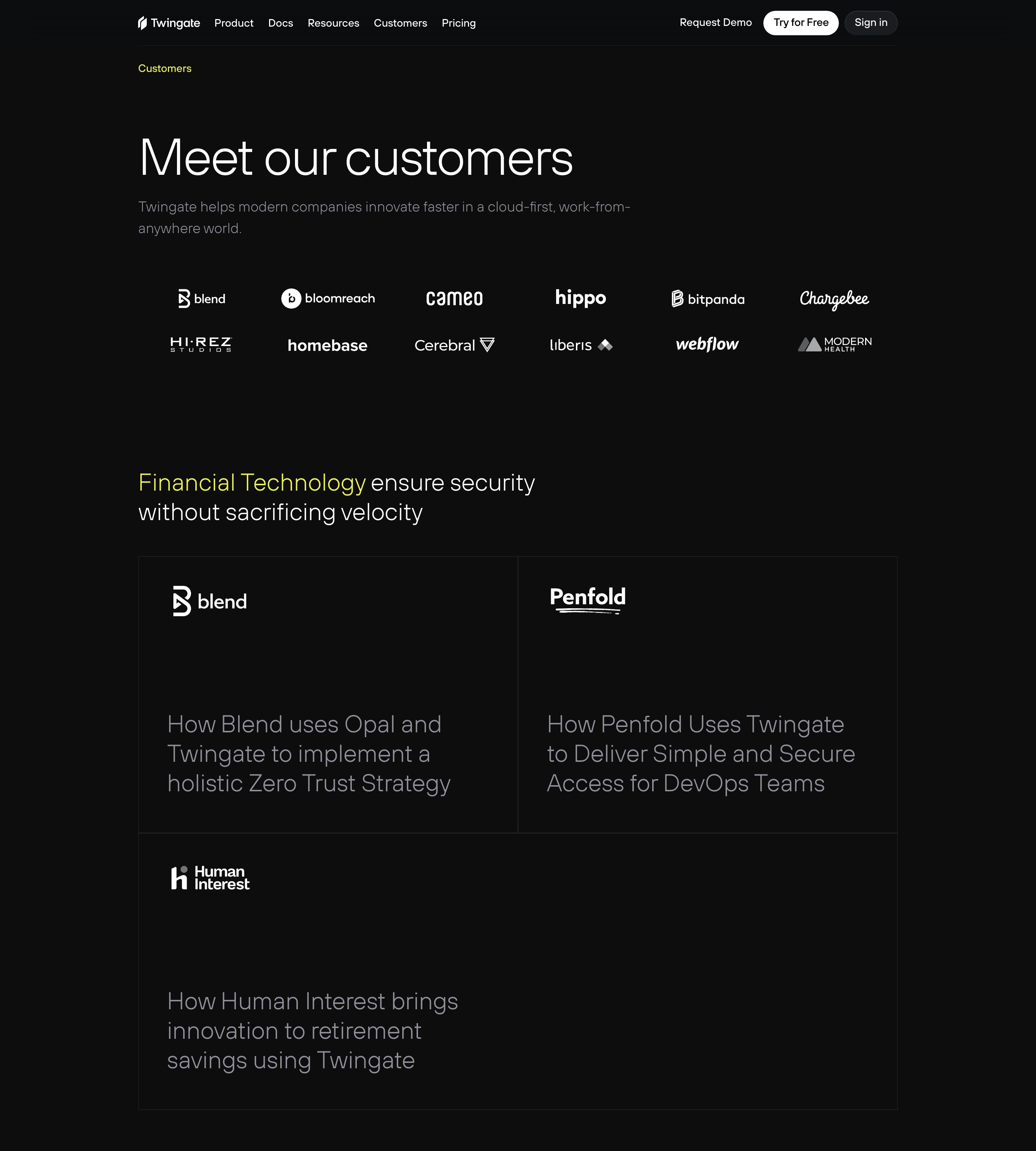This screenshot has width=1036, height=1151.
Task: Click the Cerebral logo
Action: click(x=454, y=345)
